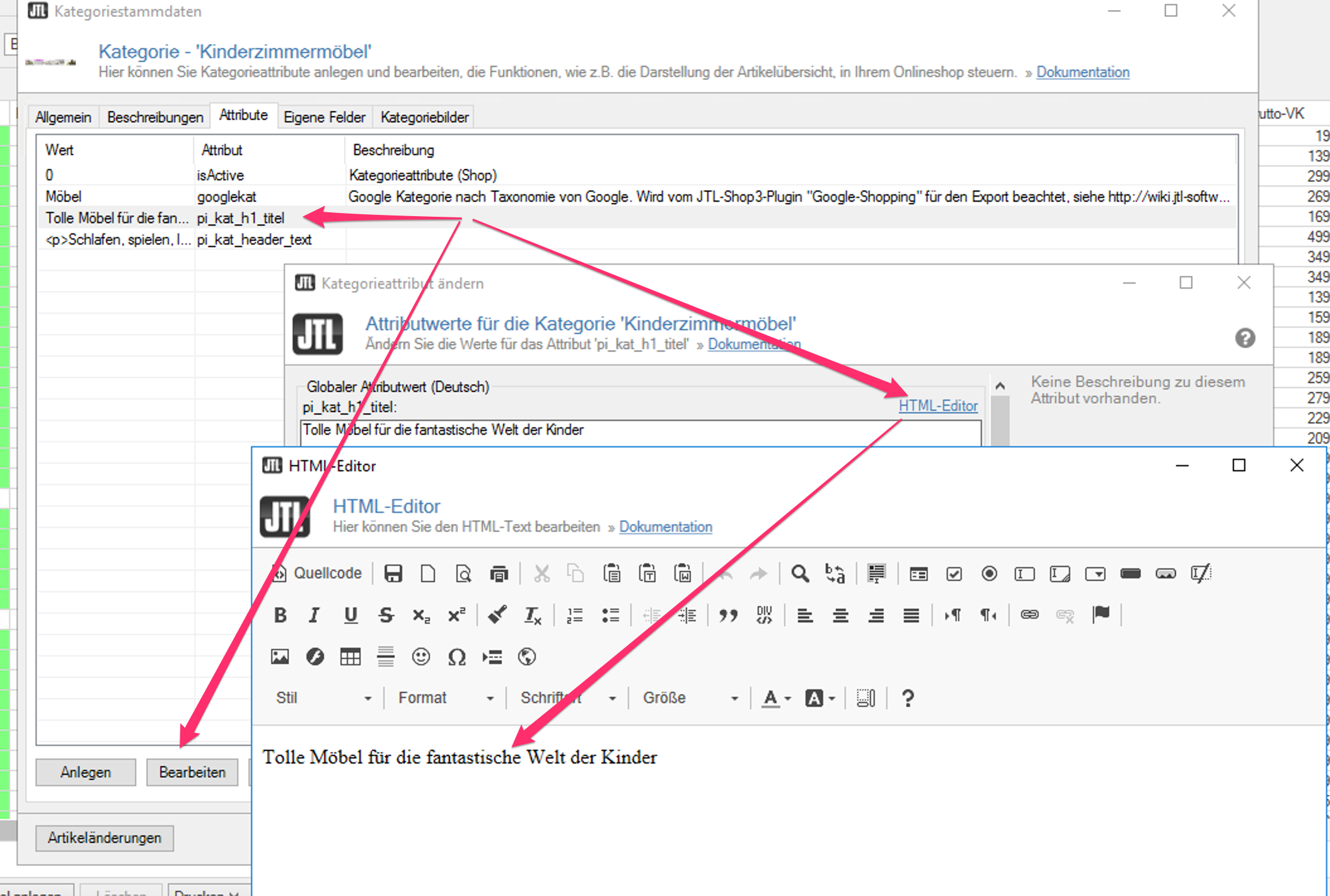Insert a smiley emoticon
The width and height of the screenshot is (1330, 896).
point(421,657)
